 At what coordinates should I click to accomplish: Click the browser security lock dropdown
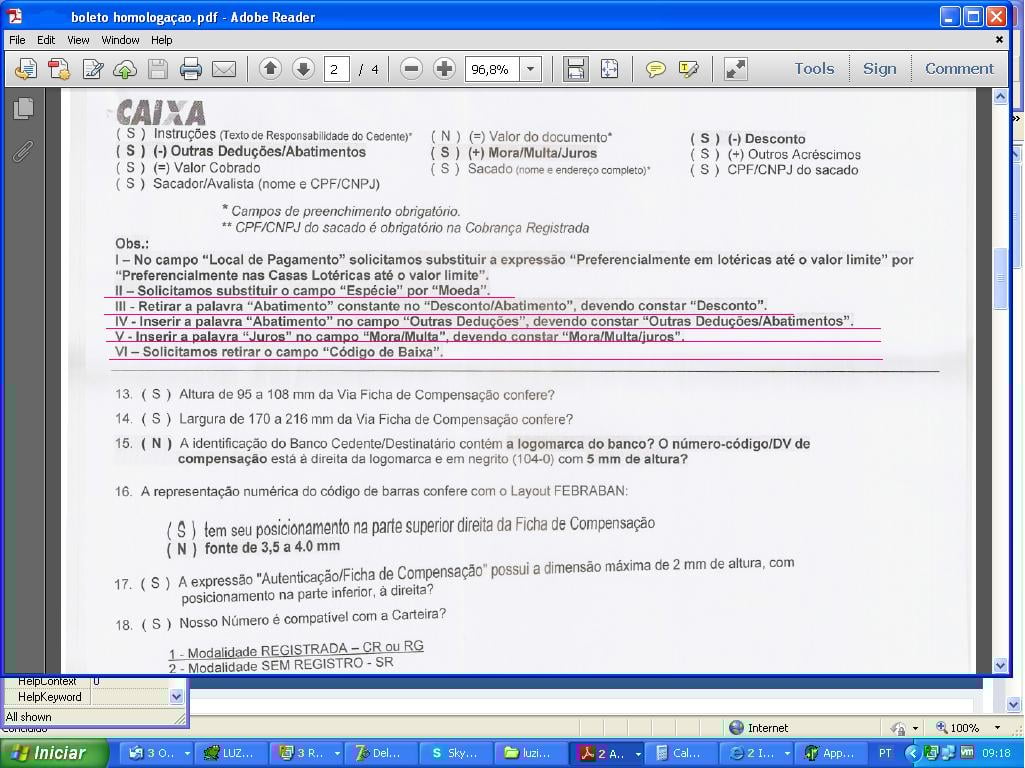tap(915, 727)
